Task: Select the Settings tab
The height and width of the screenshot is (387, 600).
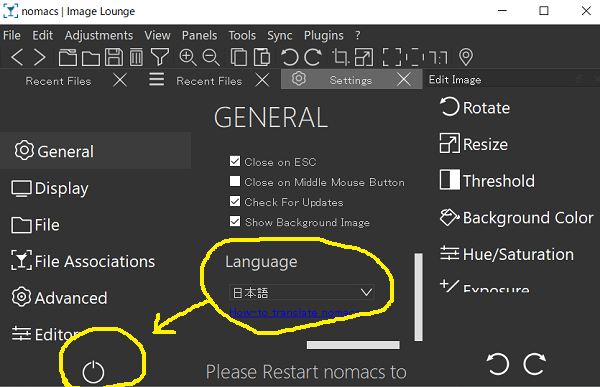Action: pyautogui.click(x=351, y=80)
